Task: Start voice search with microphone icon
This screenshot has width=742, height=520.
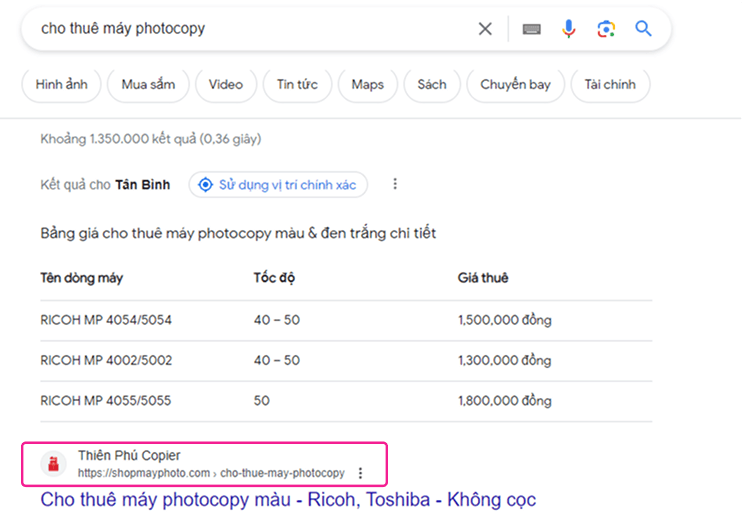Action: click(x=568, y=29)
